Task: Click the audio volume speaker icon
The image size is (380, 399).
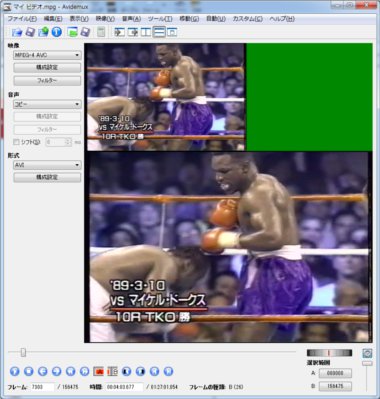Action: tap(367, 353)
